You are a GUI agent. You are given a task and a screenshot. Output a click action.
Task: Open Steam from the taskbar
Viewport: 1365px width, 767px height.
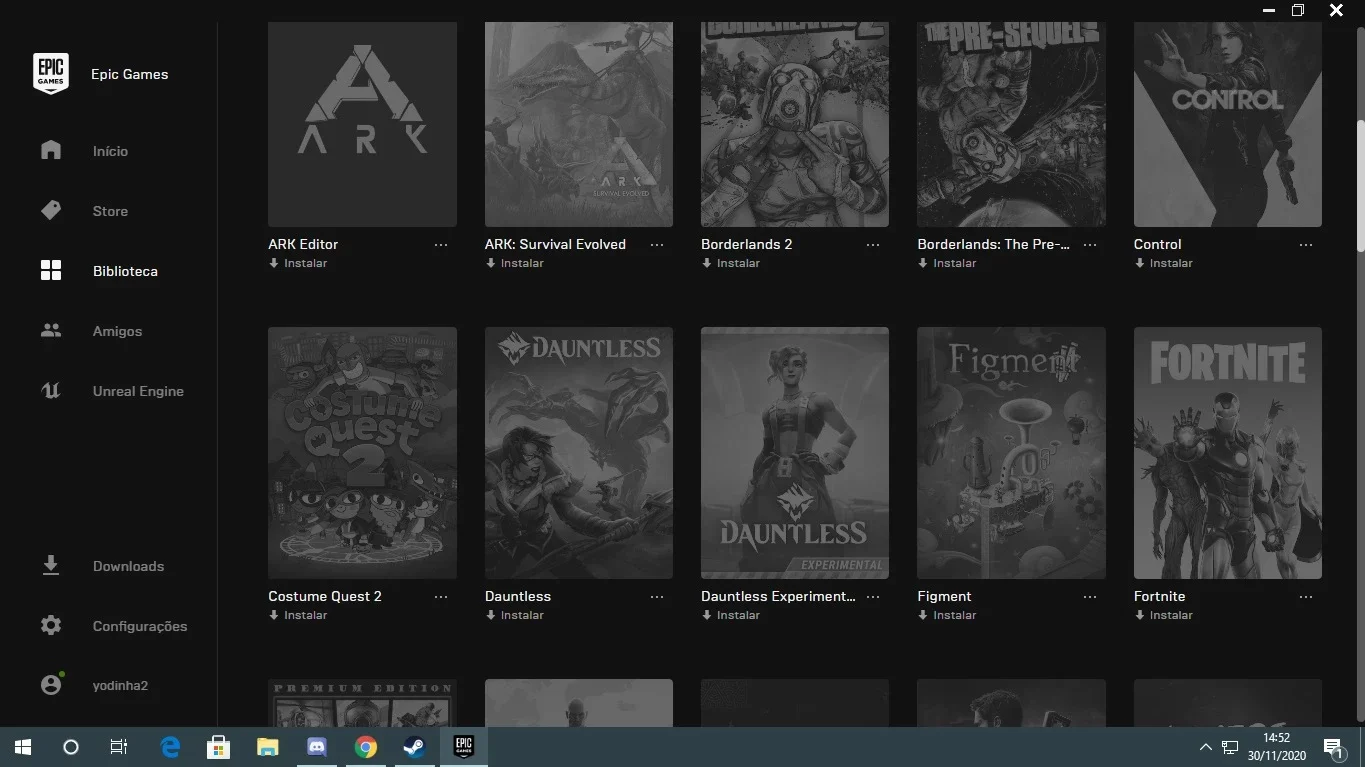pyautogui.click(x=414, y=747)
